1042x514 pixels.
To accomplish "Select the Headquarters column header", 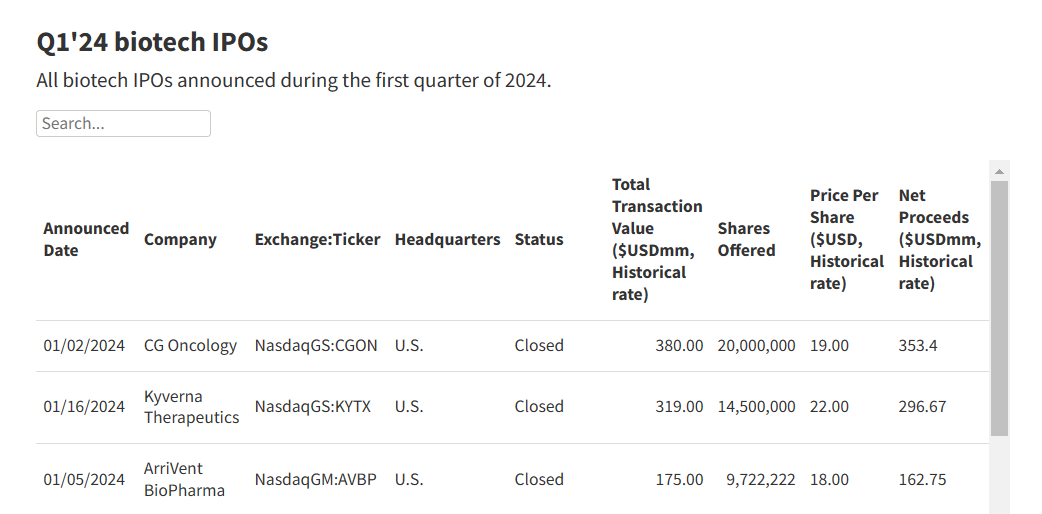I will 447,239.
